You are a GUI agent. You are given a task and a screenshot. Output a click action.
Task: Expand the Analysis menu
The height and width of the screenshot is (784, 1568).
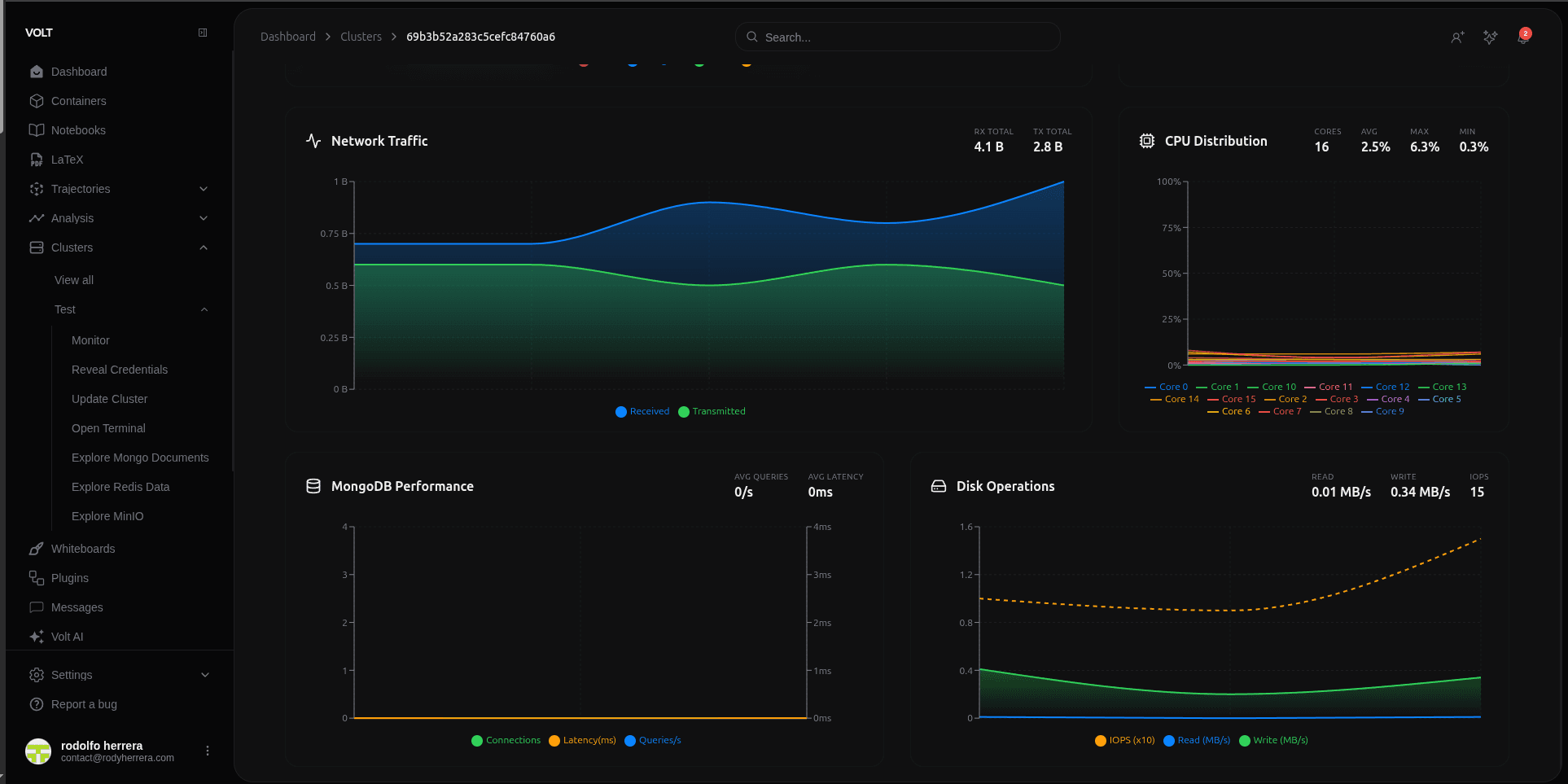[72, 218]
